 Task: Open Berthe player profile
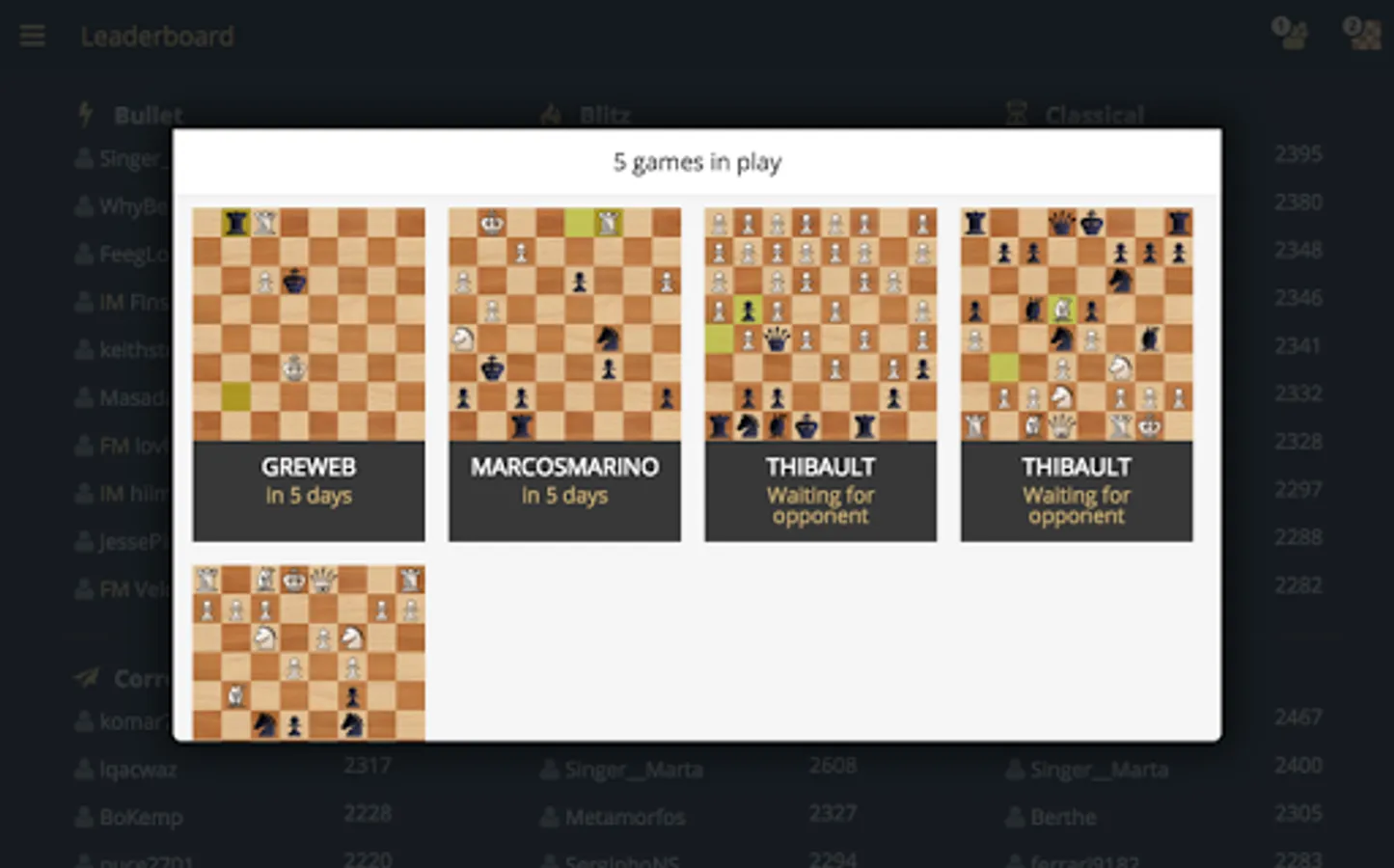click(1063, 817)
